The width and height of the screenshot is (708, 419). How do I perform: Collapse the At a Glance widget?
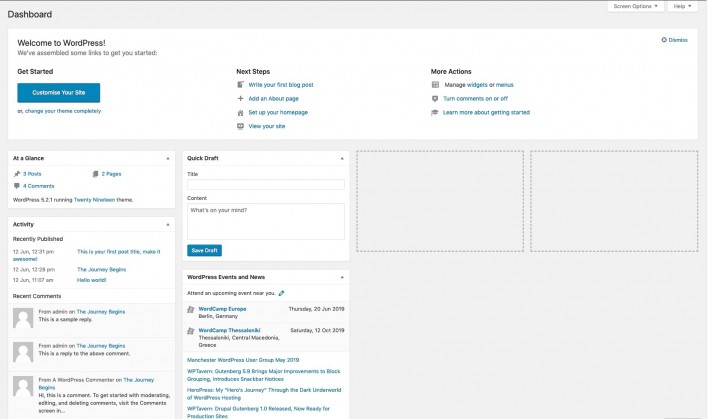pyautogui.click(x=168, y=158)
